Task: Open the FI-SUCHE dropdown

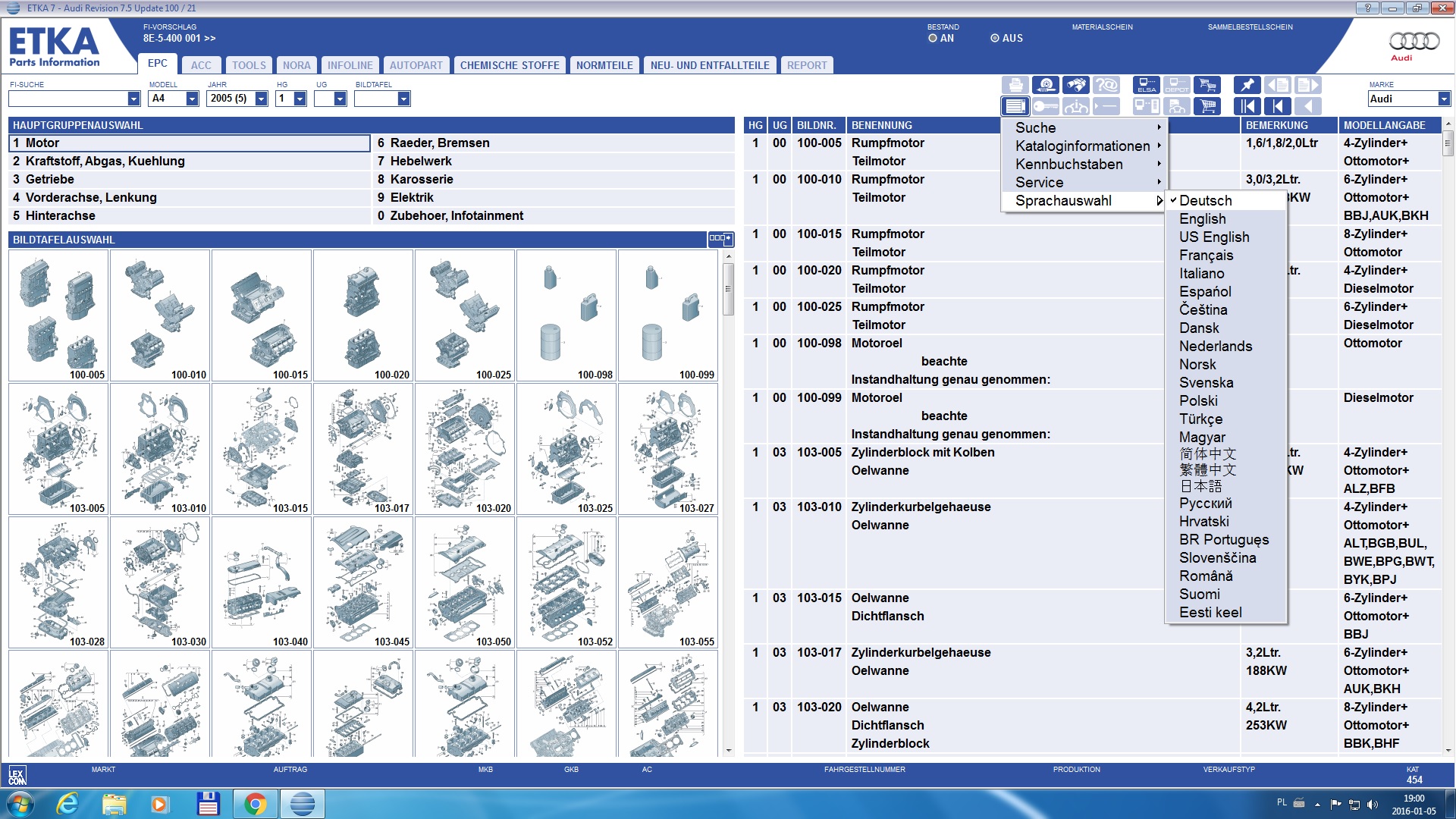Action: tap(133, 99)
